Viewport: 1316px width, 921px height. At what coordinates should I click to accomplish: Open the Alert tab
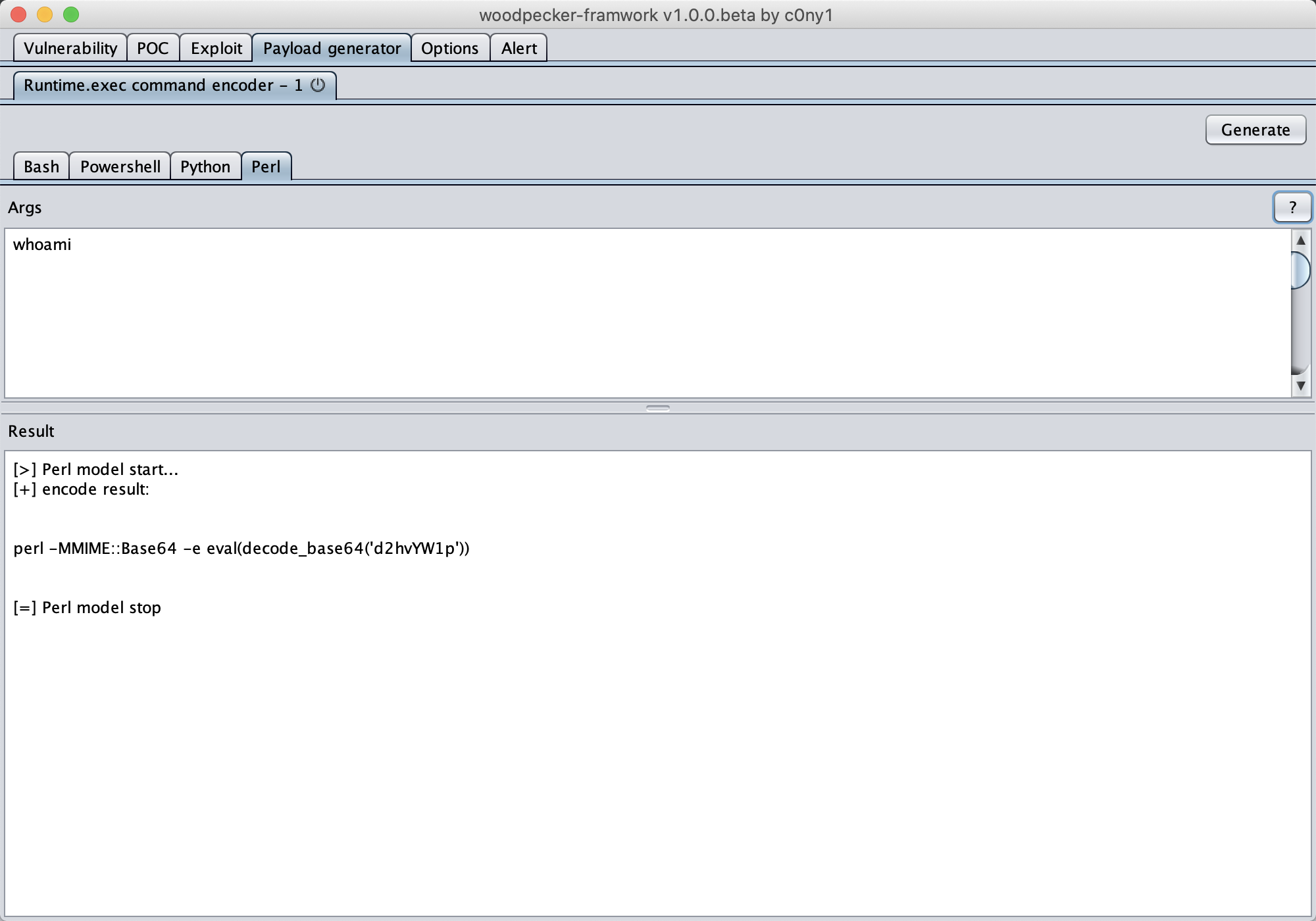519,48
